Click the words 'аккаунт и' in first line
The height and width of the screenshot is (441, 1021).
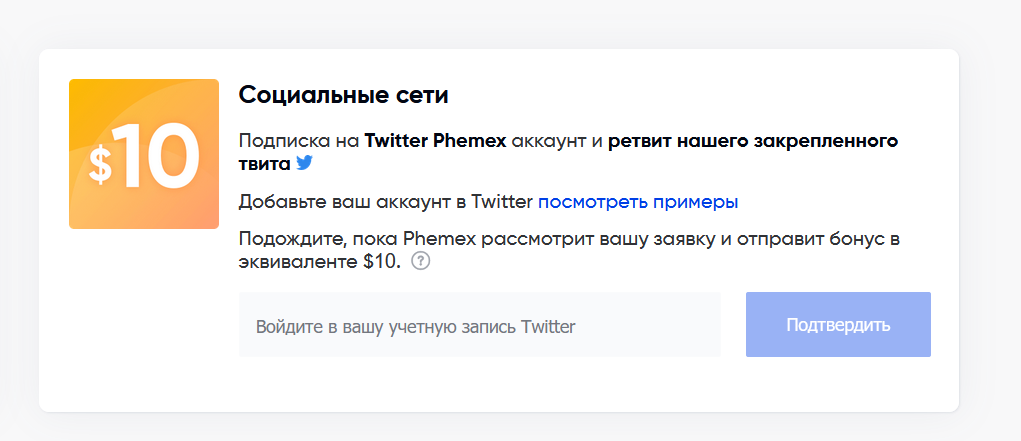pos(557,140)
